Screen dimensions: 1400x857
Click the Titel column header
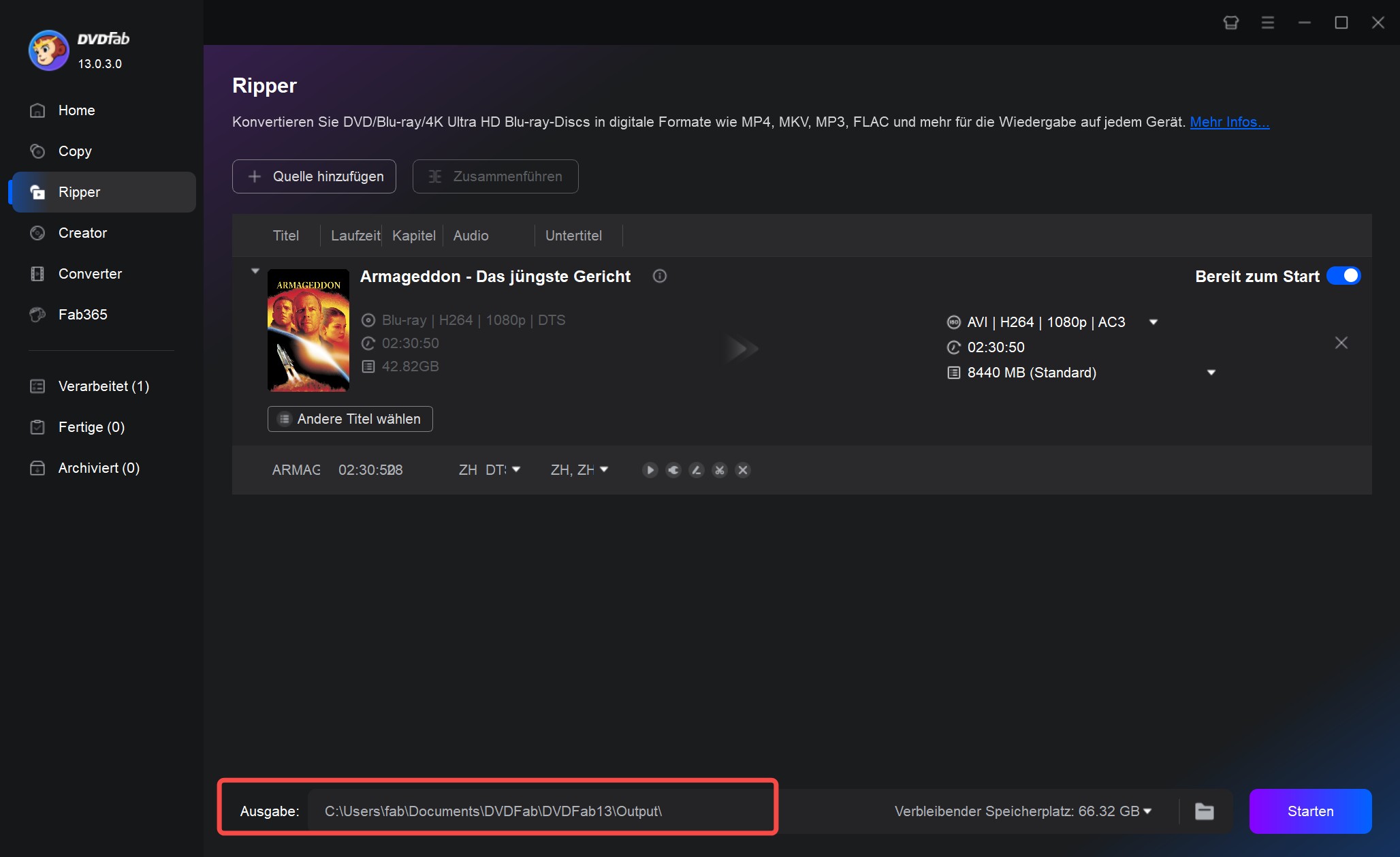[x=286, y=236]
